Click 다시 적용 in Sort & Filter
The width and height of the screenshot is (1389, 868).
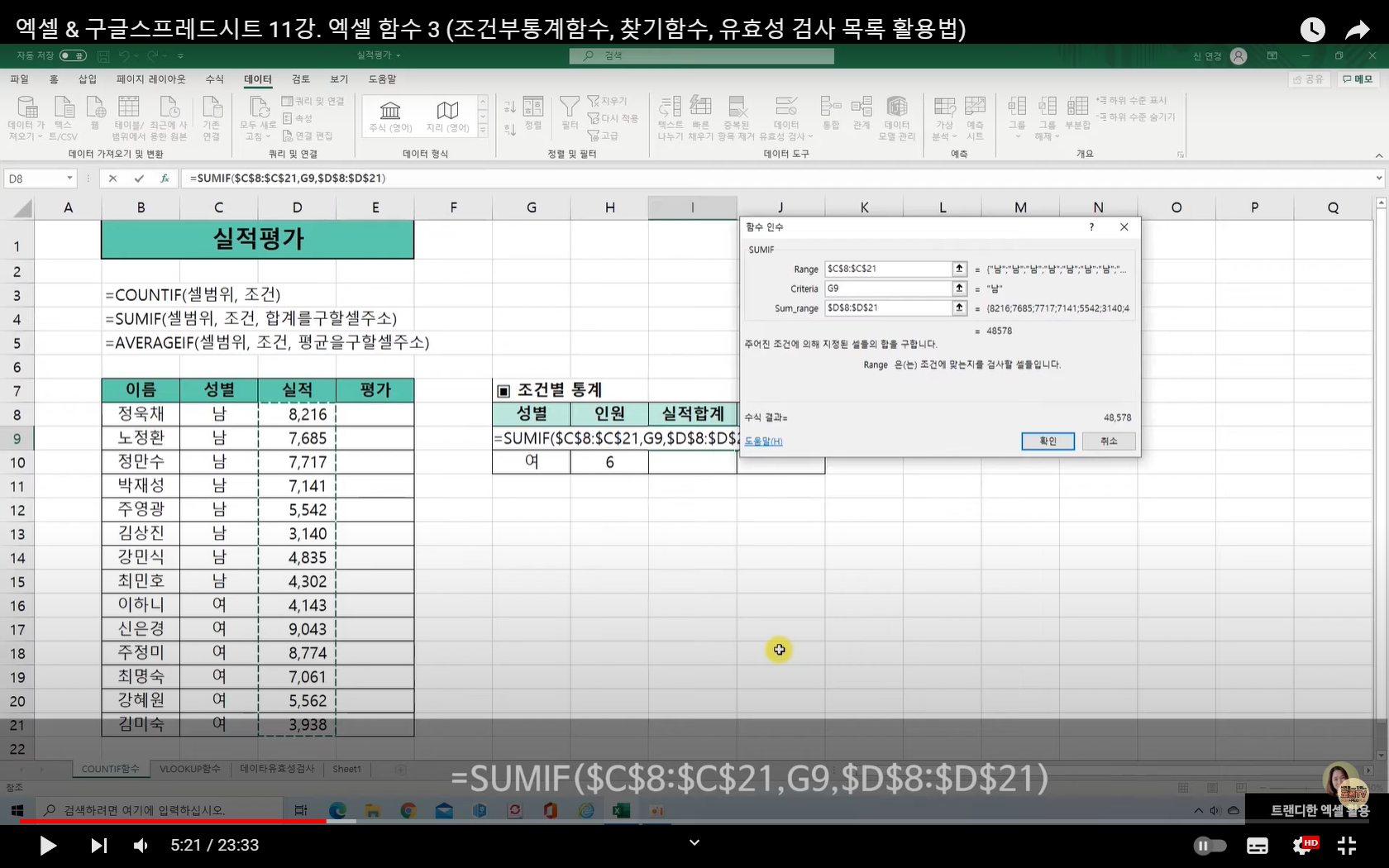pos(613,118)
